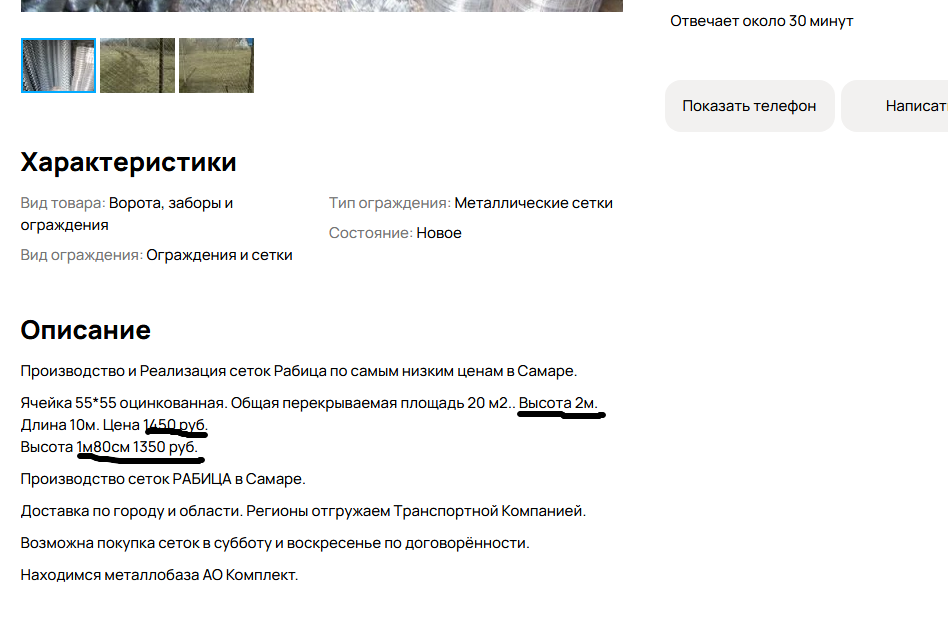The image size is (948, 623).
Task: Open the middle fence photo thumbnail
Action: 137,66
